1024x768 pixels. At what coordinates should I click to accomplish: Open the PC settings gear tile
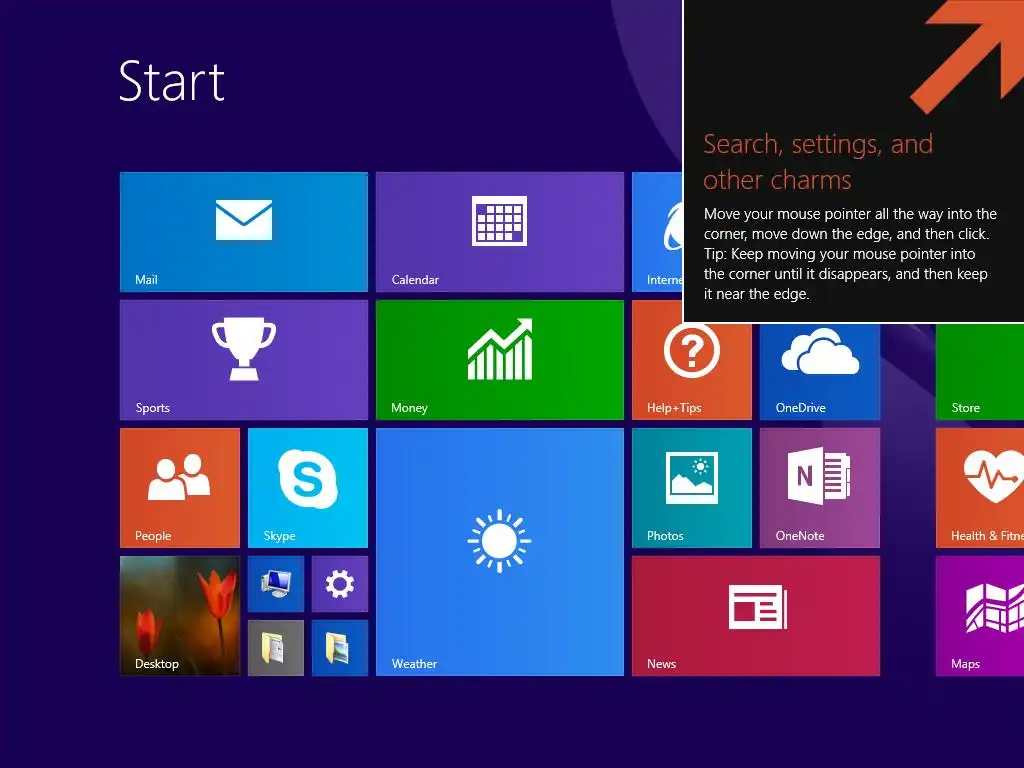click(x=340, y=584)
